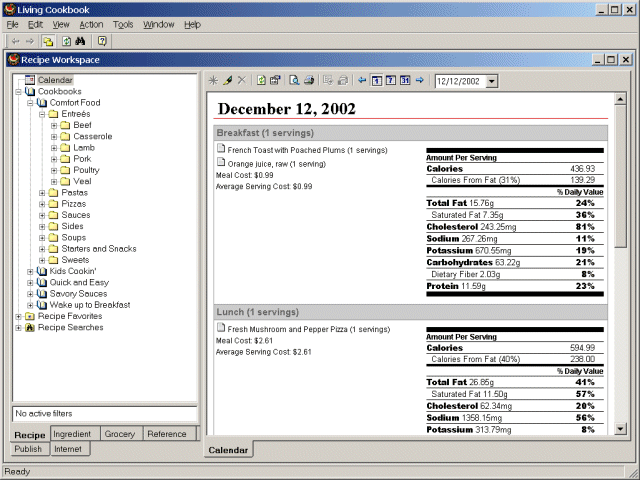
Task: Click the Calendar document tab at bottom
Action: [228, 450]
